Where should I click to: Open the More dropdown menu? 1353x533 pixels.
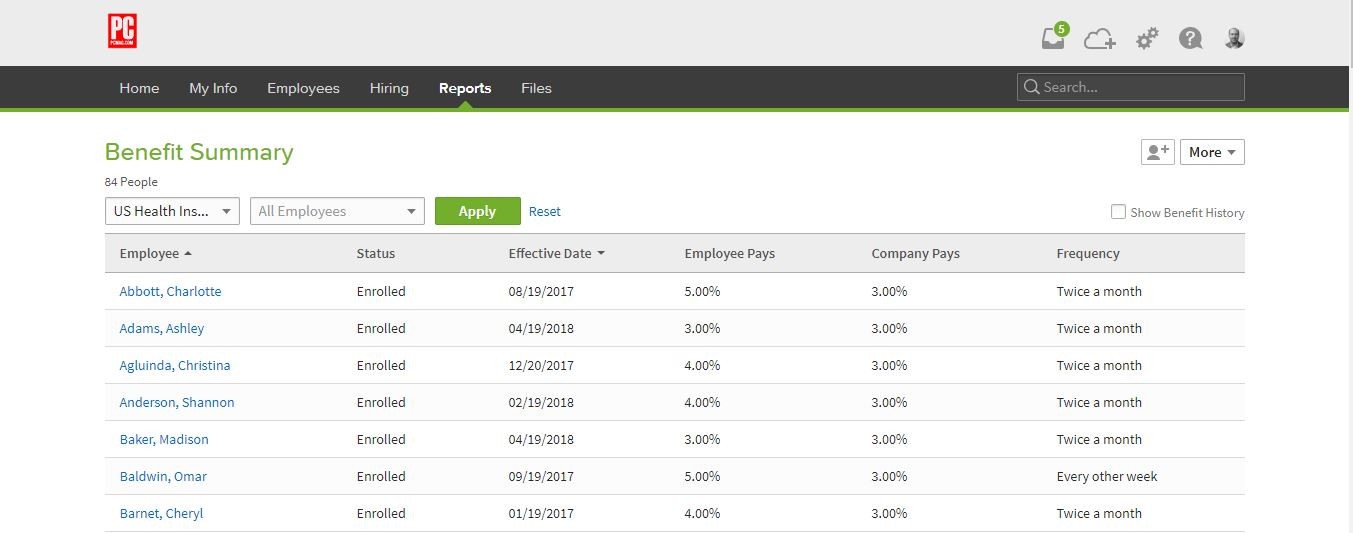[1212, 152]
